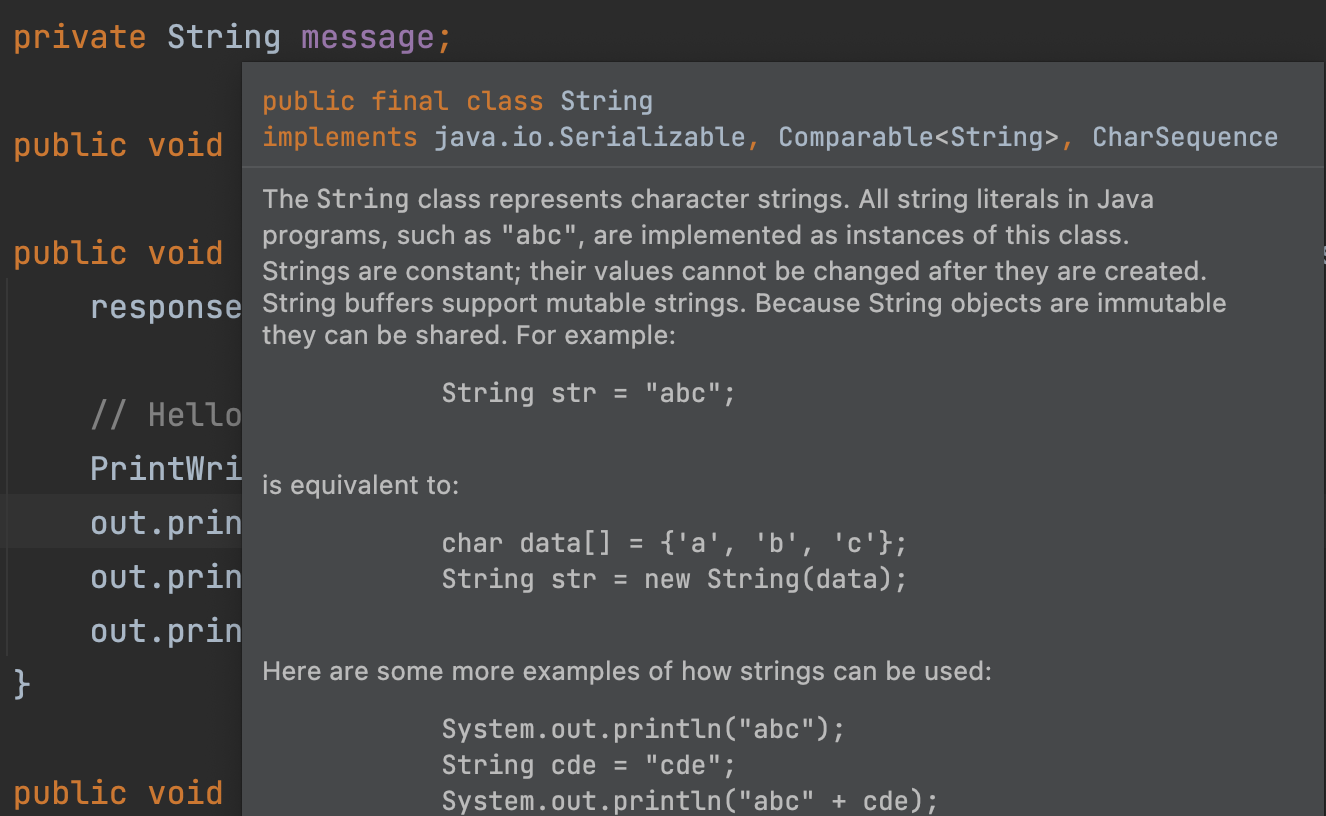Click the PrintWri code line
This screenshot has width=1326, height=816.
coord(165,468)
